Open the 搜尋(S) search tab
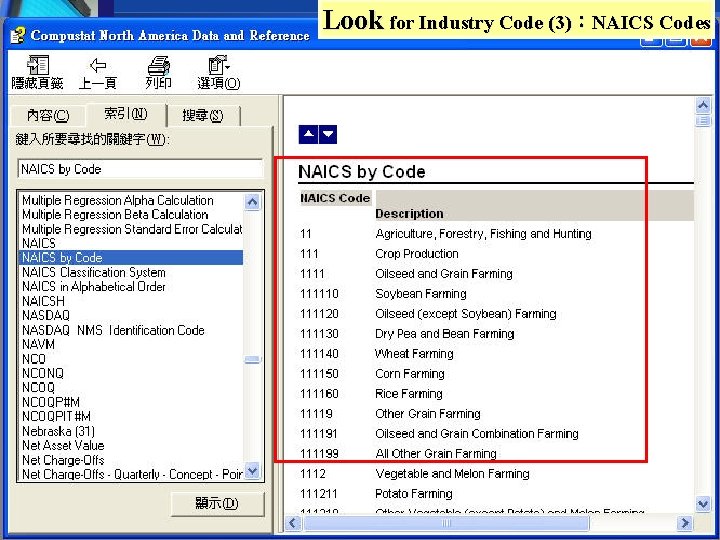720x540 pixels. 202,115
